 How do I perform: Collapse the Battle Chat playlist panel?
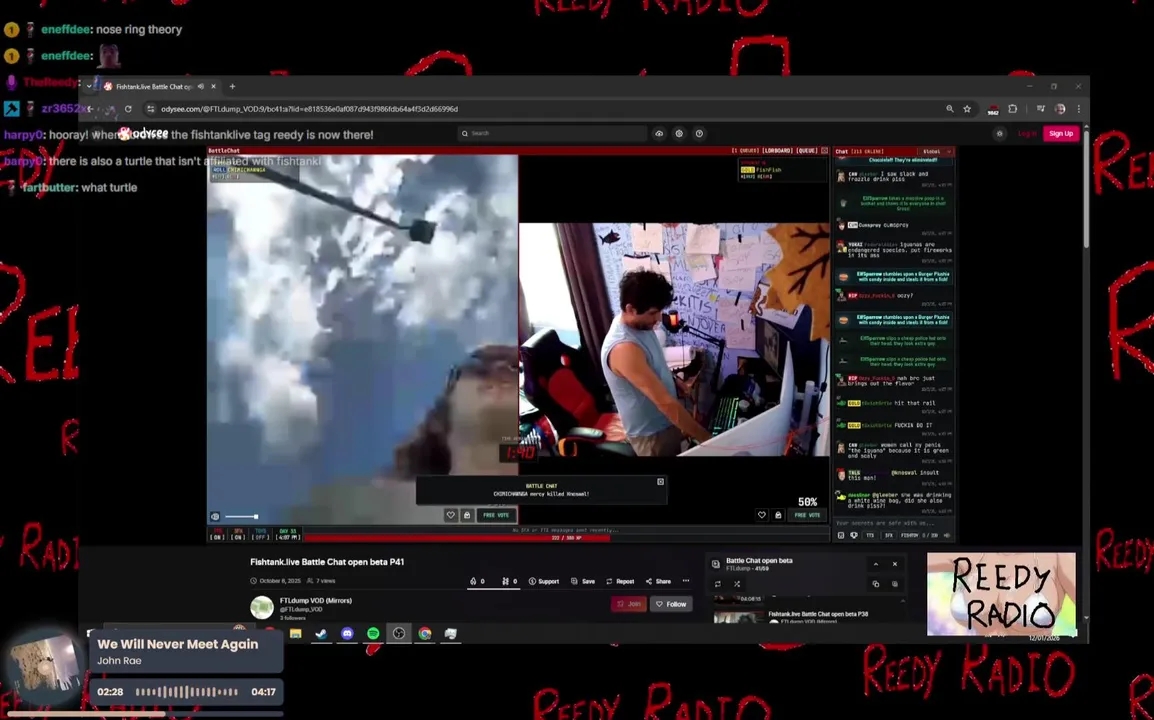(x=876, y=564)
